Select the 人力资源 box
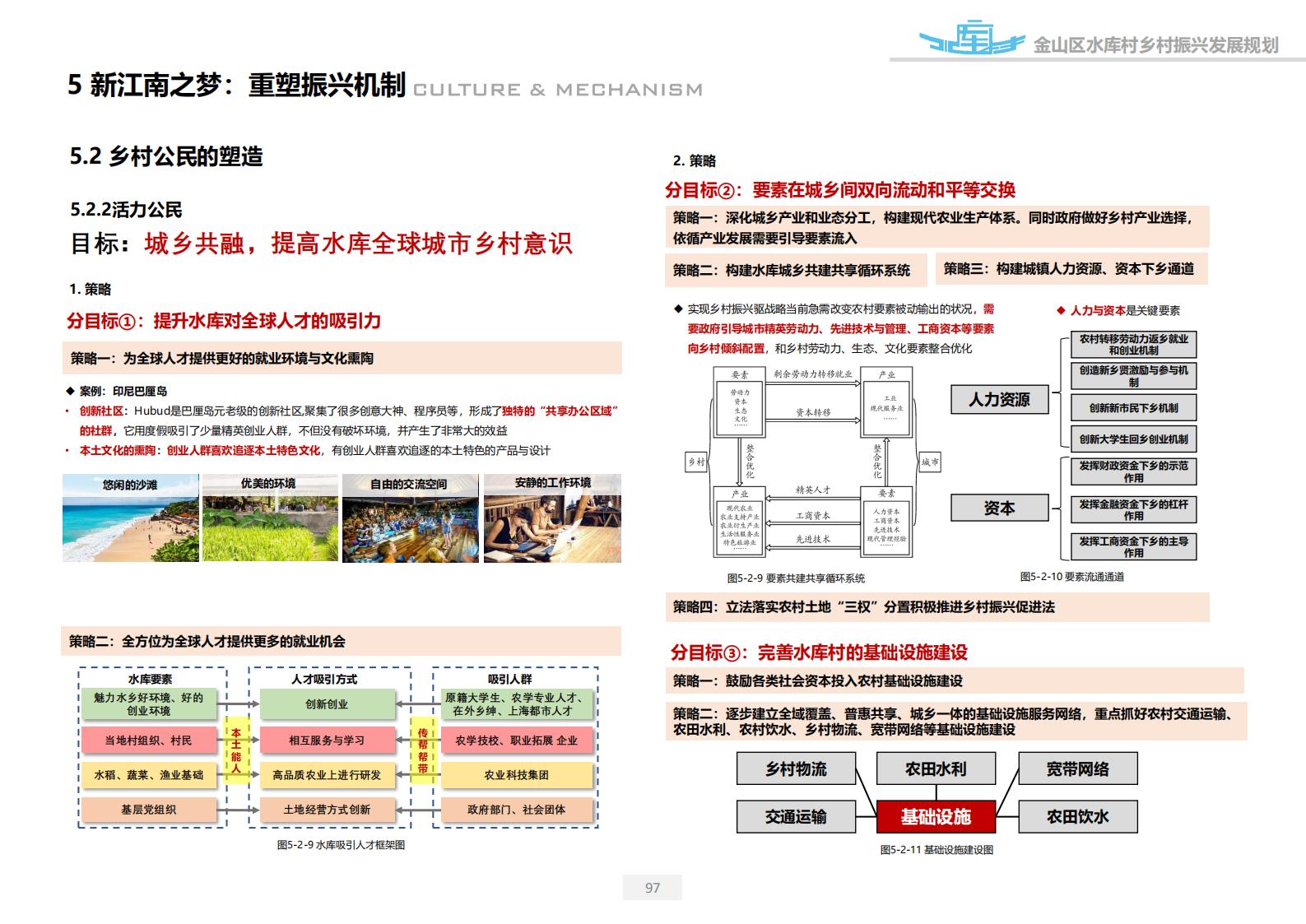1306x924 pixels. coord(999,400)
